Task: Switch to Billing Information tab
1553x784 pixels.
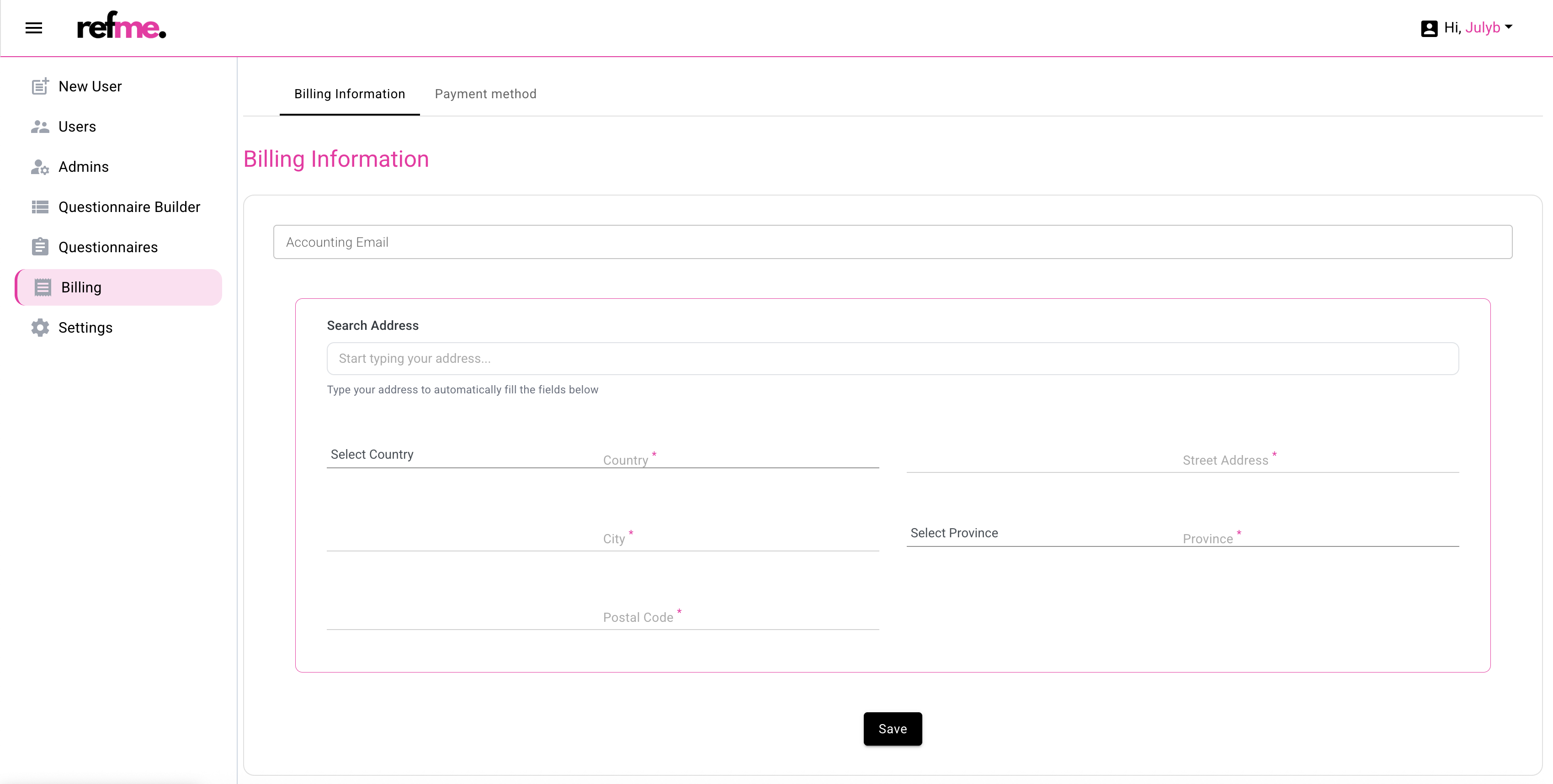Action: coord(350,94)
